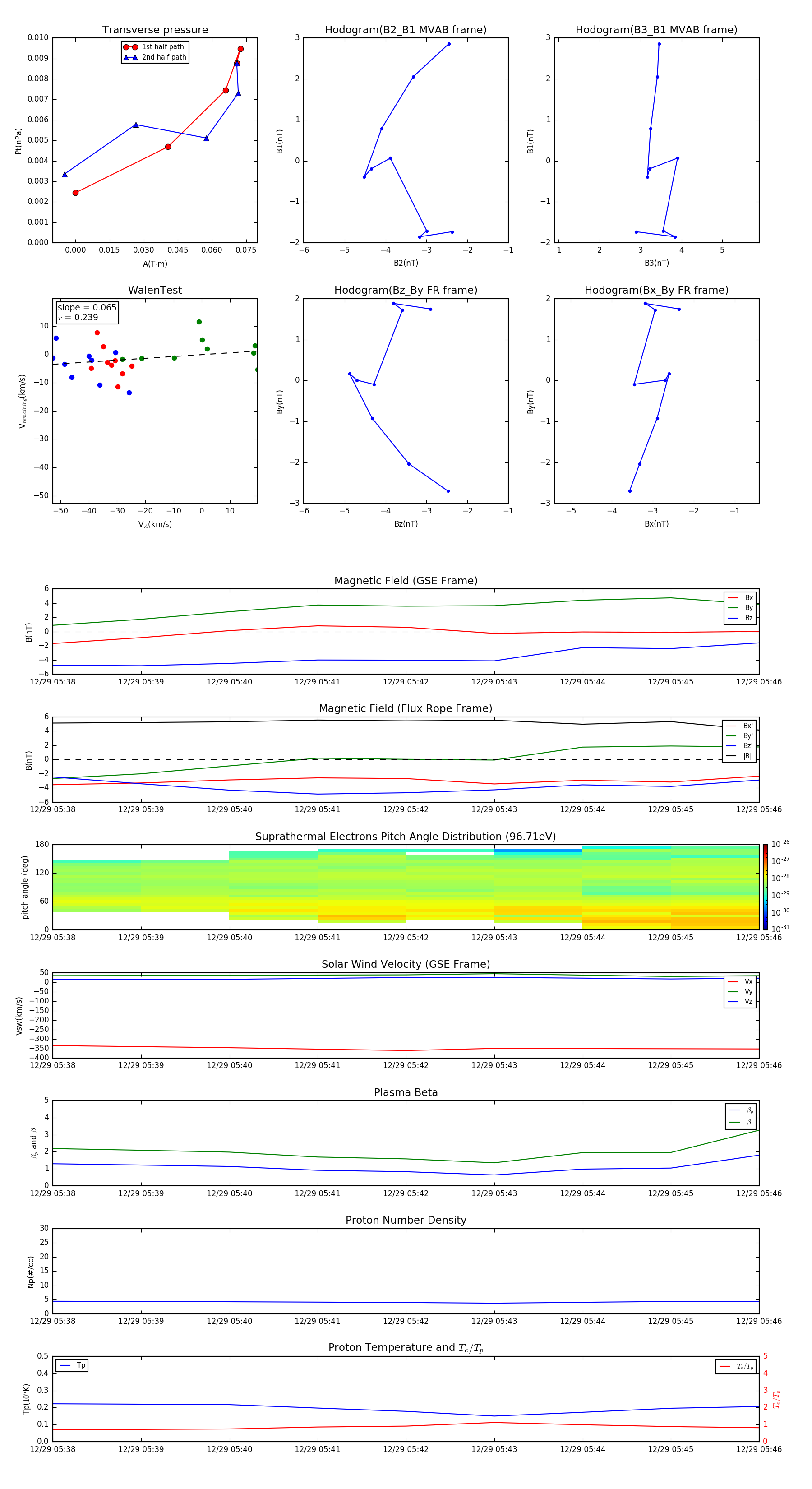Click the Suprathermal Electrons Pitch Angle Distribution title
Image resolution: width=812 pixels, height=1489 pixels.
point(406,837)
